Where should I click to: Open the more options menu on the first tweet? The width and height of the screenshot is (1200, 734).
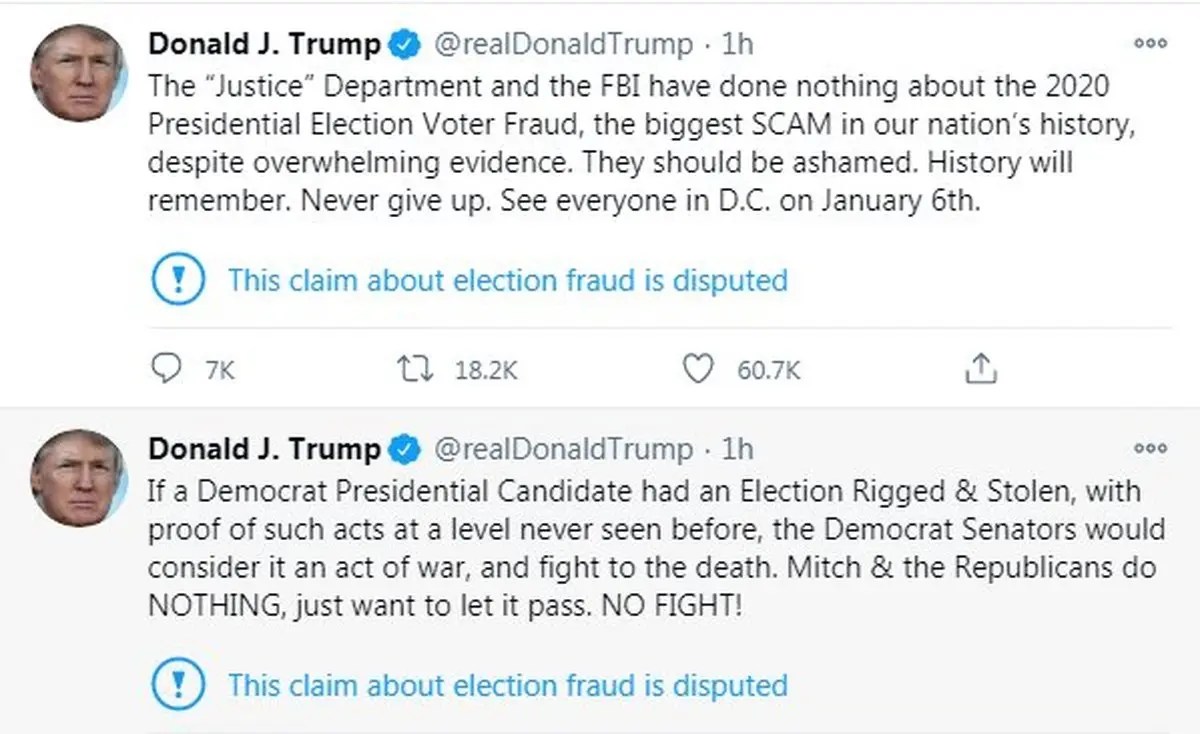pos(1150,43)
